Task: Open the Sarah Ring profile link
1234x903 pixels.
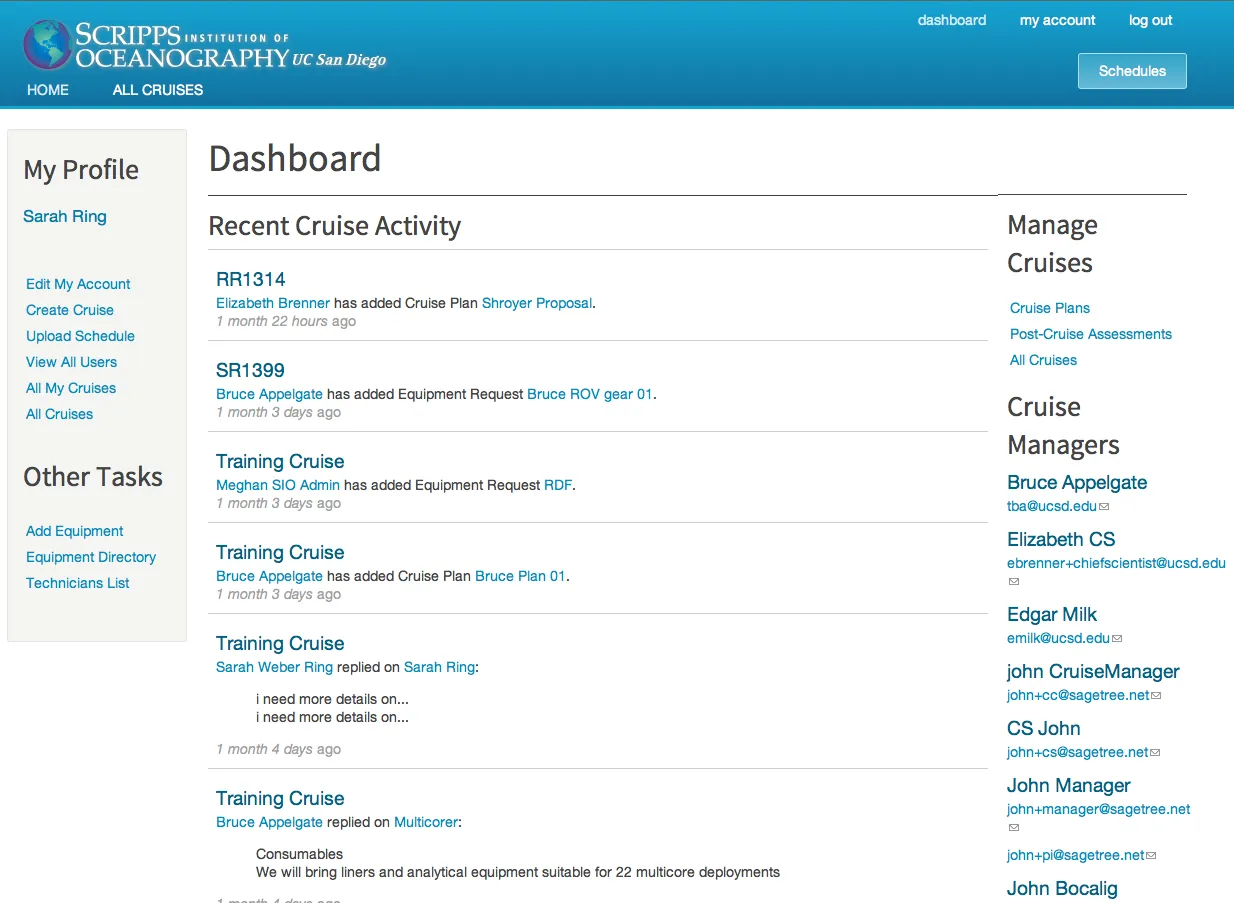Action: tap(65, 217)
